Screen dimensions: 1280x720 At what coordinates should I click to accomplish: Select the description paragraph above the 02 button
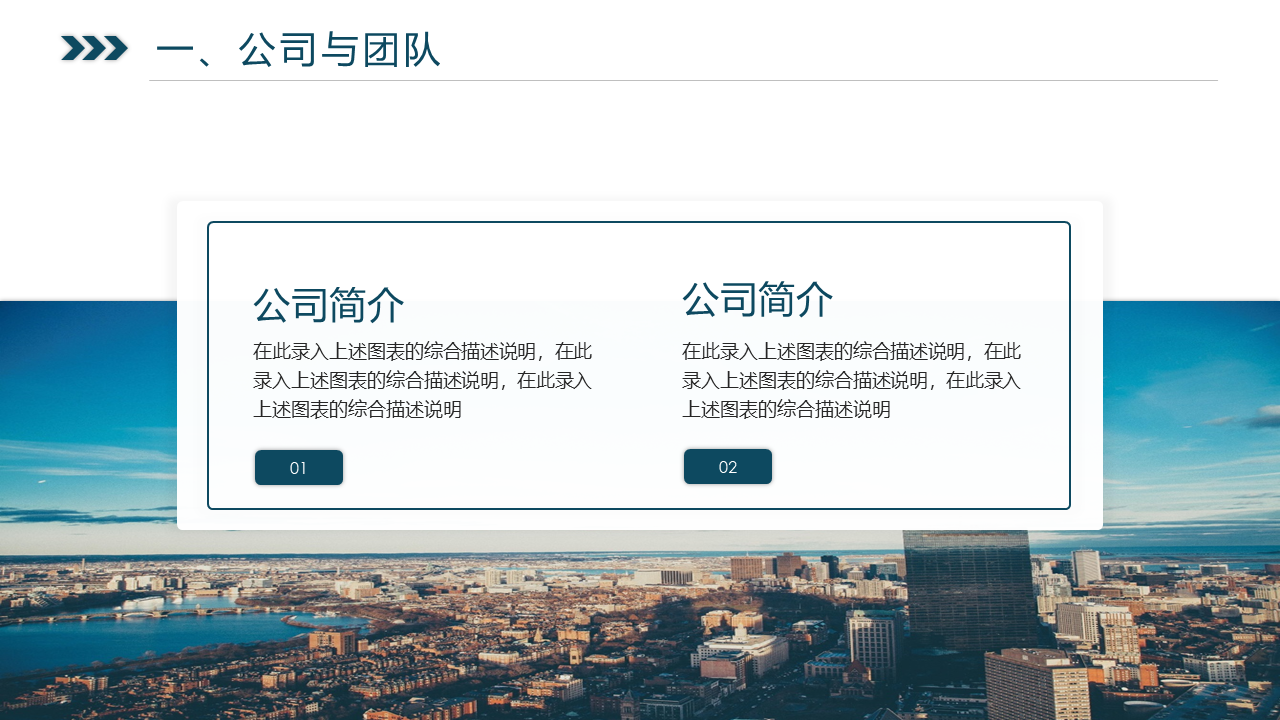tap(851, 380)
